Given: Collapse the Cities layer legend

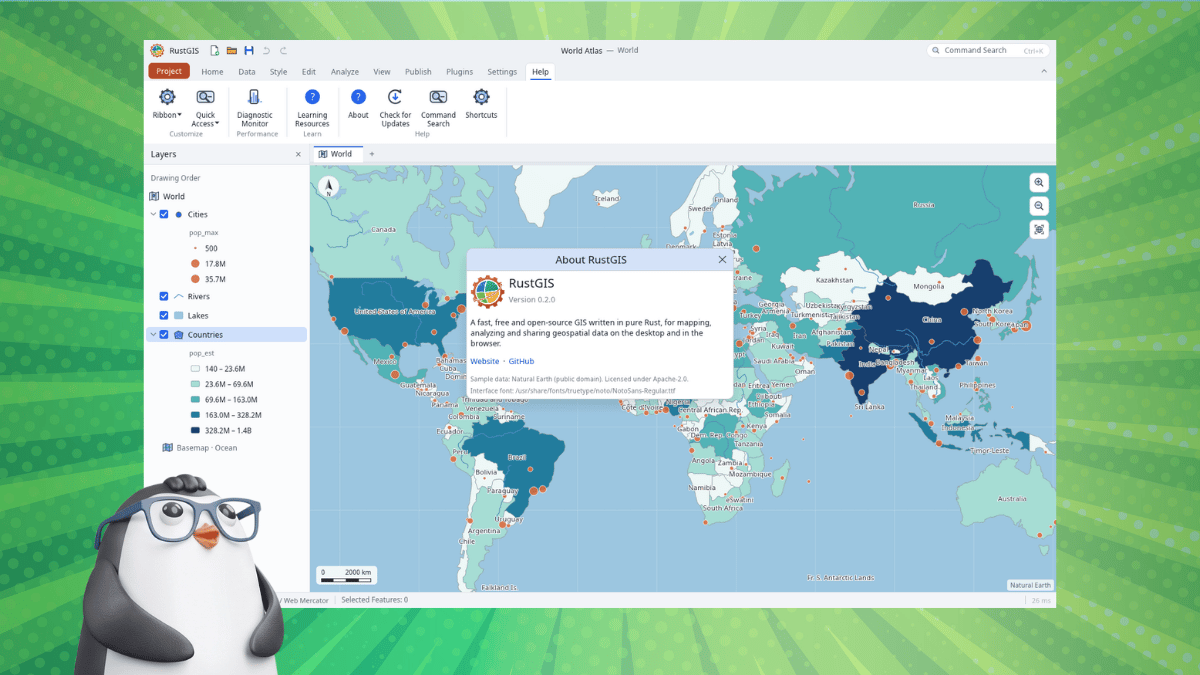Looking at the screenshot, I should [153, 214].
